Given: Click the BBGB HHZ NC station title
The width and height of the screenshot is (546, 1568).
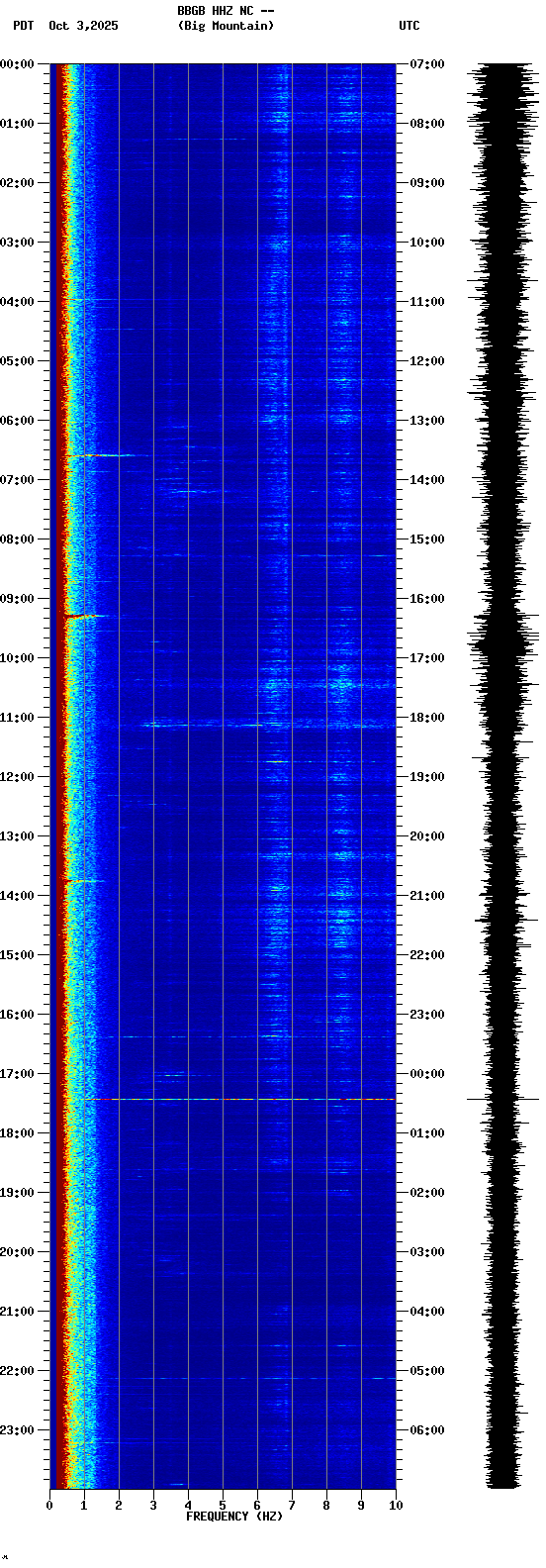Looking at the screenshot, I should coord(226,11).
